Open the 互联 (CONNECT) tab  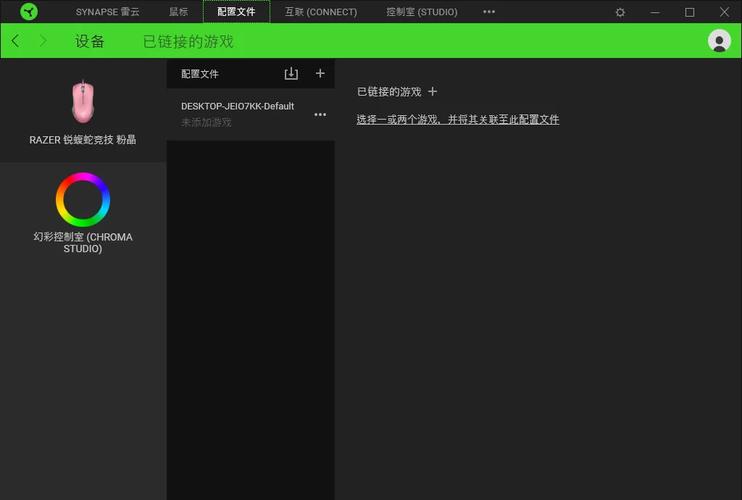[320, 12]
